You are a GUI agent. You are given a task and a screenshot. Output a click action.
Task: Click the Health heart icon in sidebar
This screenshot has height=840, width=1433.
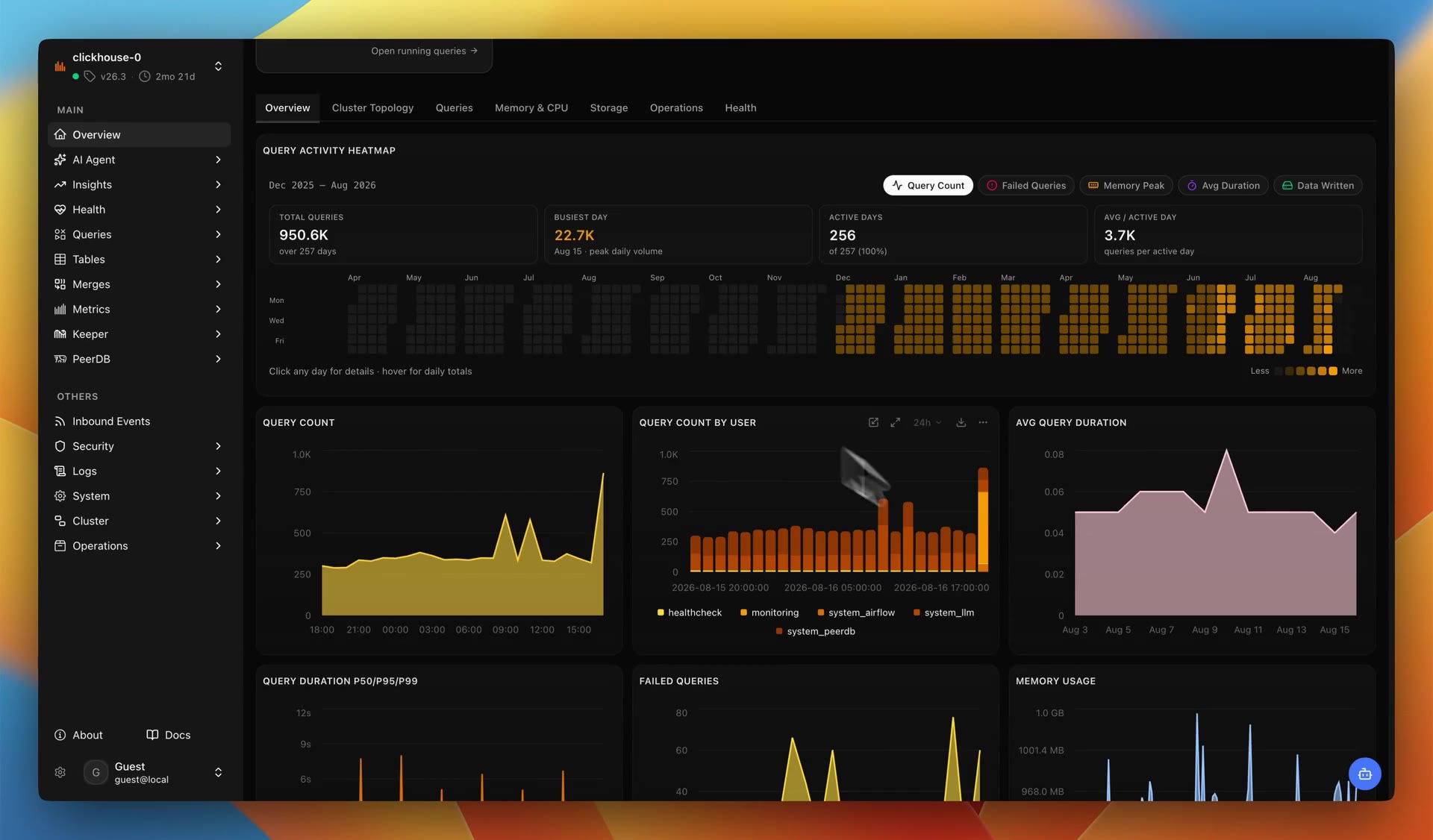pos(60,210)
